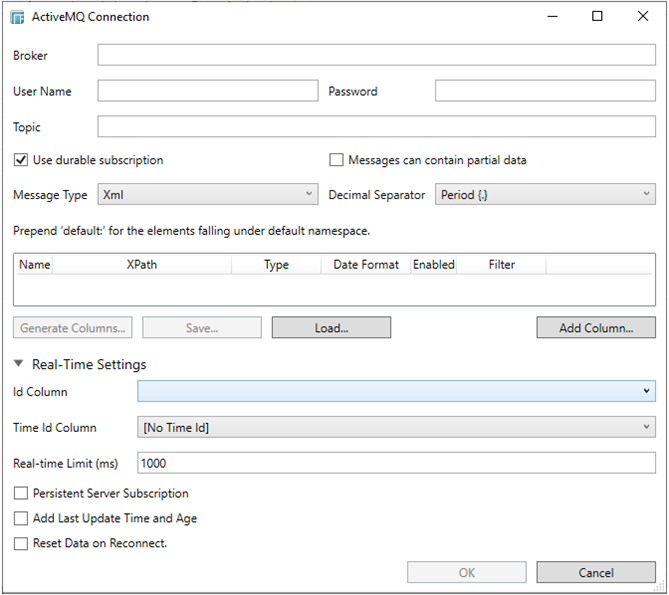
Task: Focus the User Name text field
Action: click(x=207, y=91)
